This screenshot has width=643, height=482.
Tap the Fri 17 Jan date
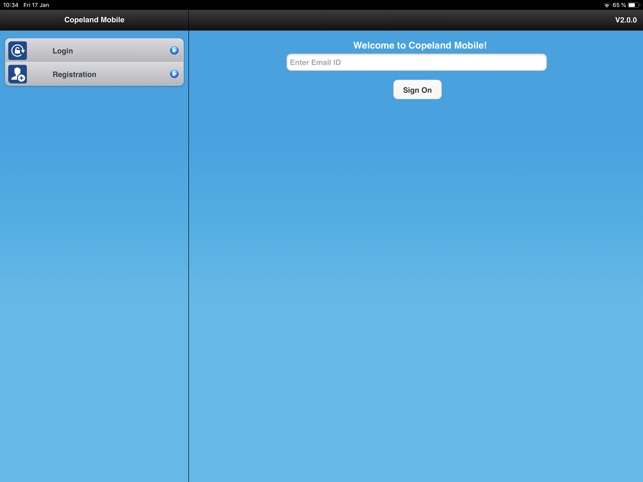coord(36,5)
